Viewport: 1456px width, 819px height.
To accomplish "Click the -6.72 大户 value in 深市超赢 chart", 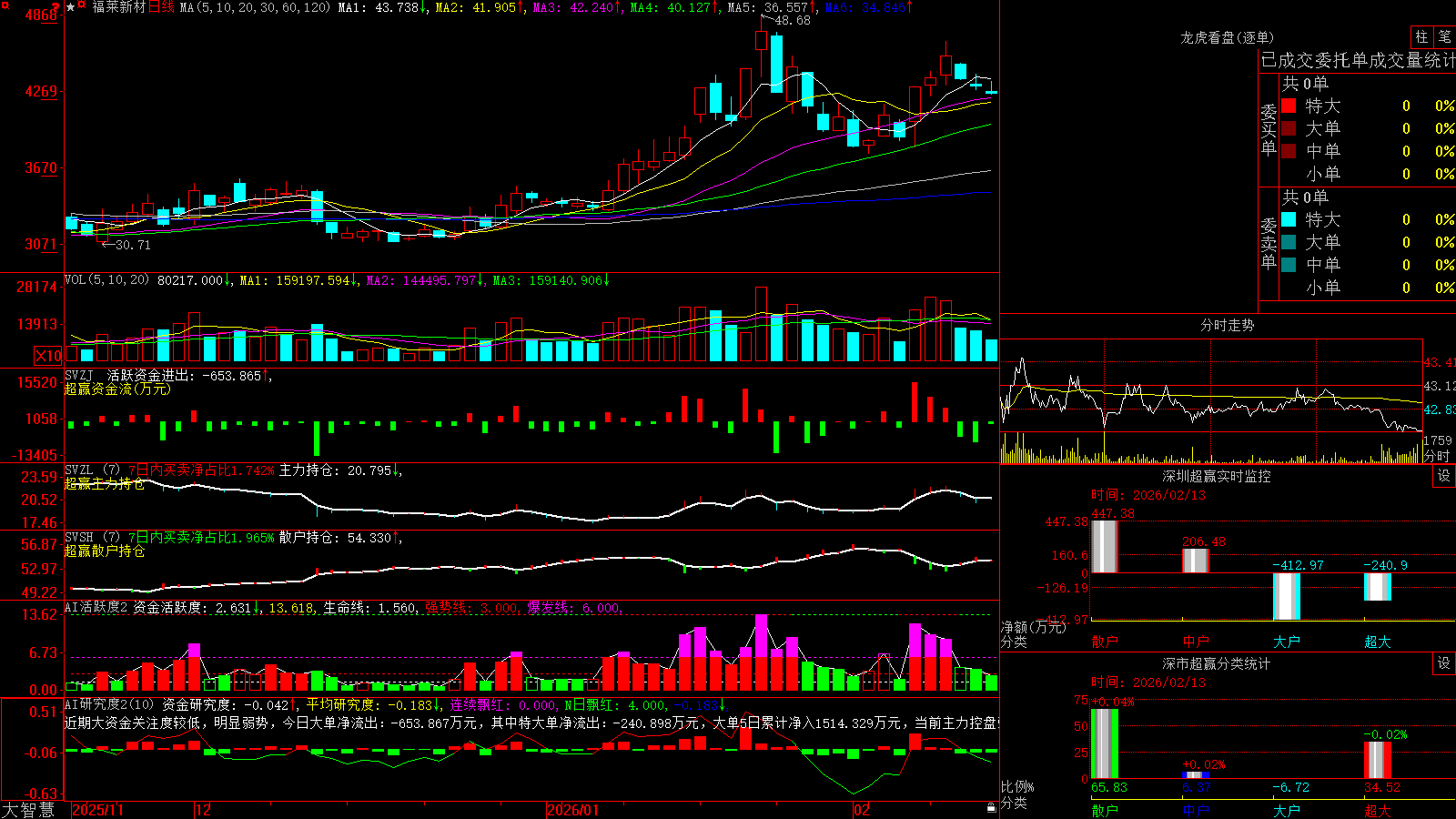I will point(1291,787).
